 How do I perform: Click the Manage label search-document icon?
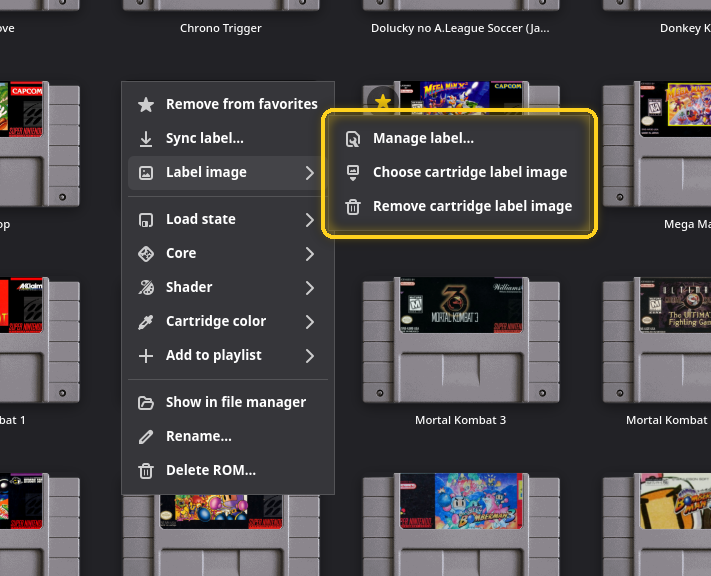point(353,139)
